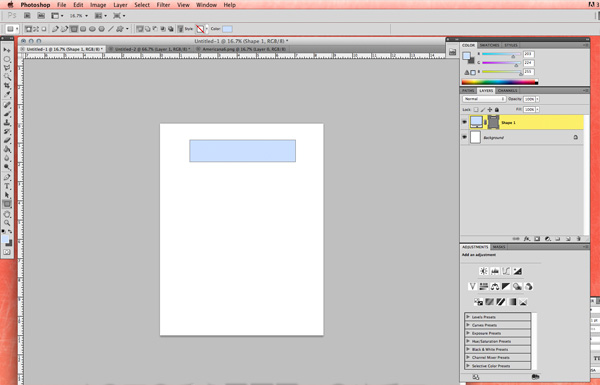Toggle lock all
The image size is (600, 385).
497,110
